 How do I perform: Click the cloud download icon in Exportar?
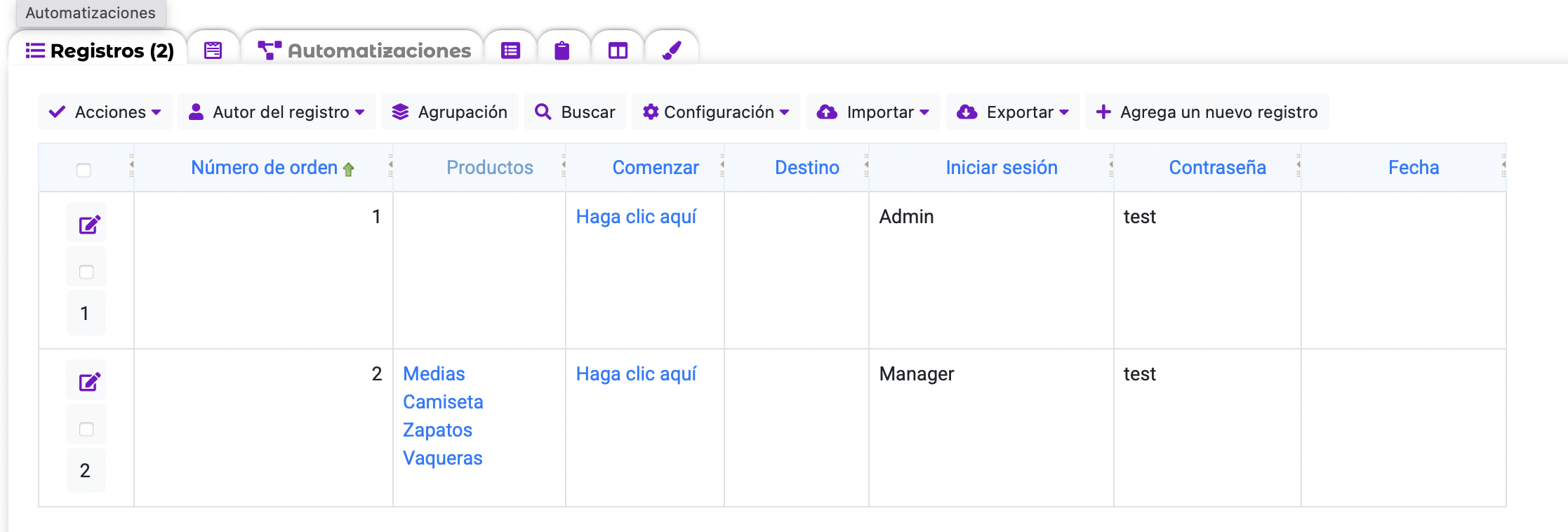[966, 112]
